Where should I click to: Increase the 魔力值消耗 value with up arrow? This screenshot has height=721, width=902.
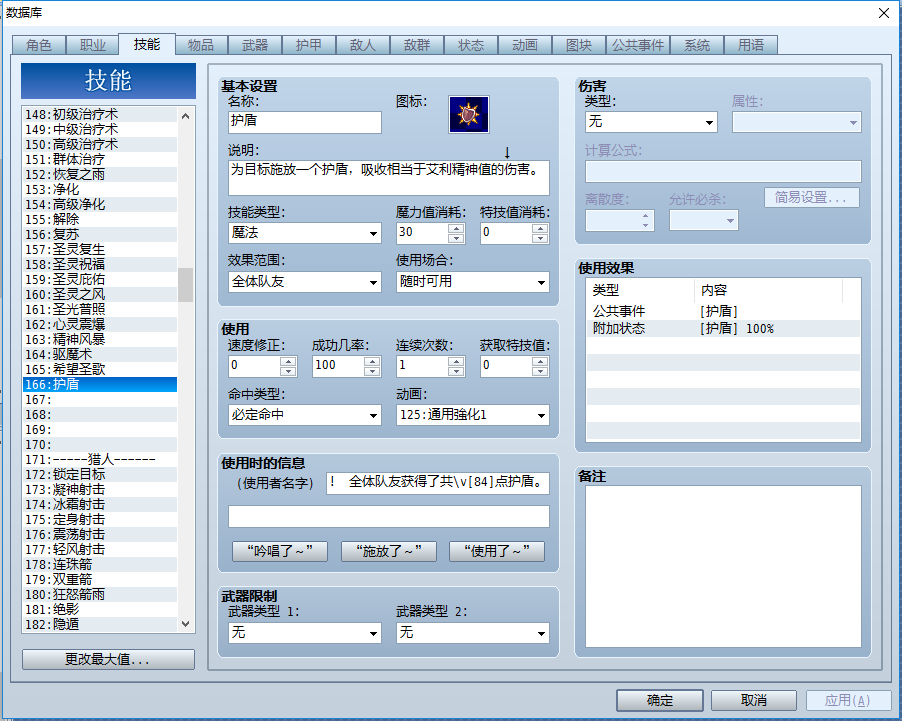456,228
